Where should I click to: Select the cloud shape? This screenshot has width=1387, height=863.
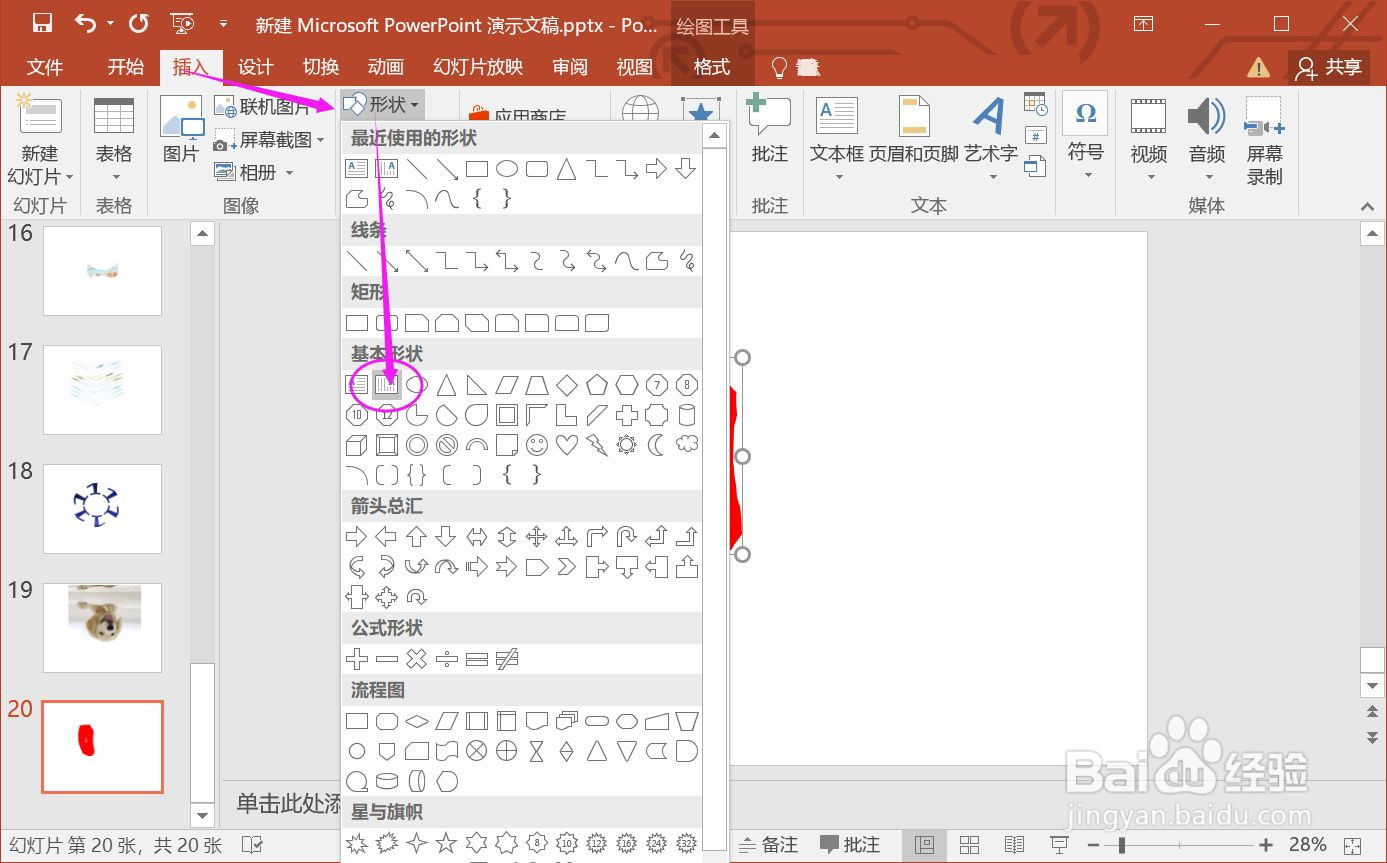coord(687,445)
